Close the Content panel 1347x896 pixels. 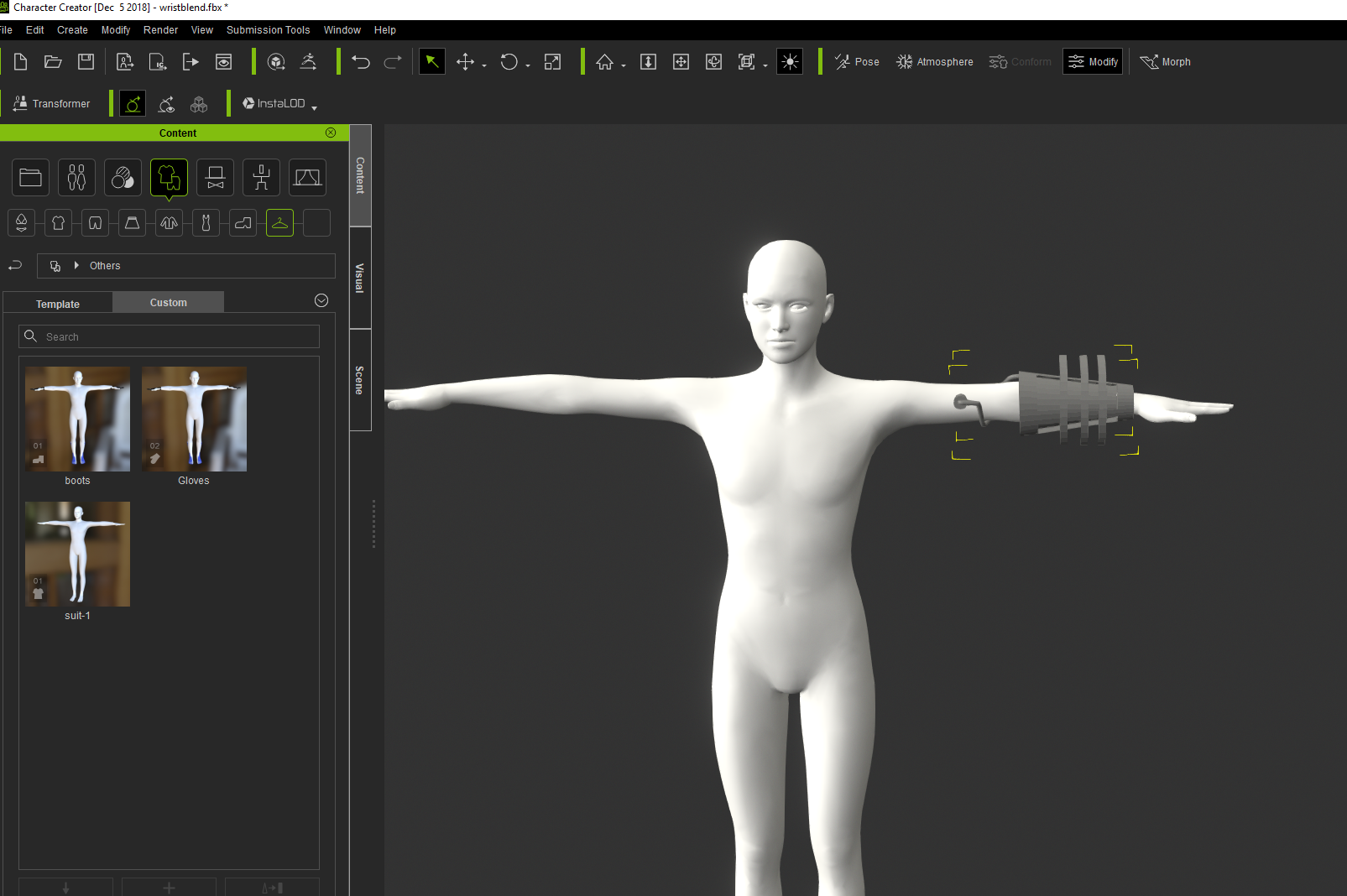[x=331, y=133]
